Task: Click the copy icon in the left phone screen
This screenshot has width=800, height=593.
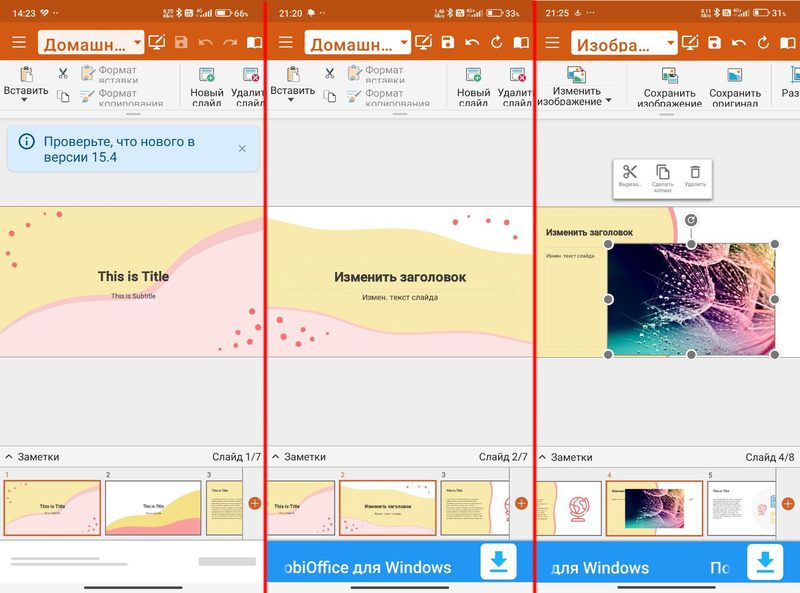Action: pyautogui.click(x=63, y=96)
